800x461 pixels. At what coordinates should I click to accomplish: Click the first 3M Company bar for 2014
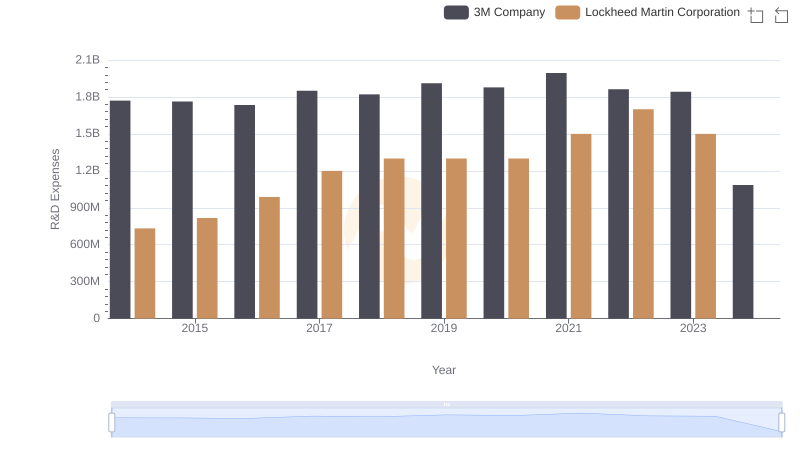(120, 210)
